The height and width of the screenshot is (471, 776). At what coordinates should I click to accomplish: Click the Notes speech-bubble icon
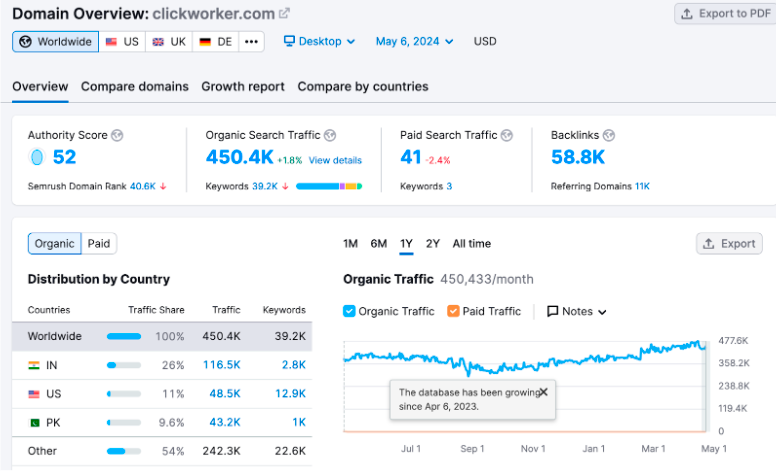552,311
